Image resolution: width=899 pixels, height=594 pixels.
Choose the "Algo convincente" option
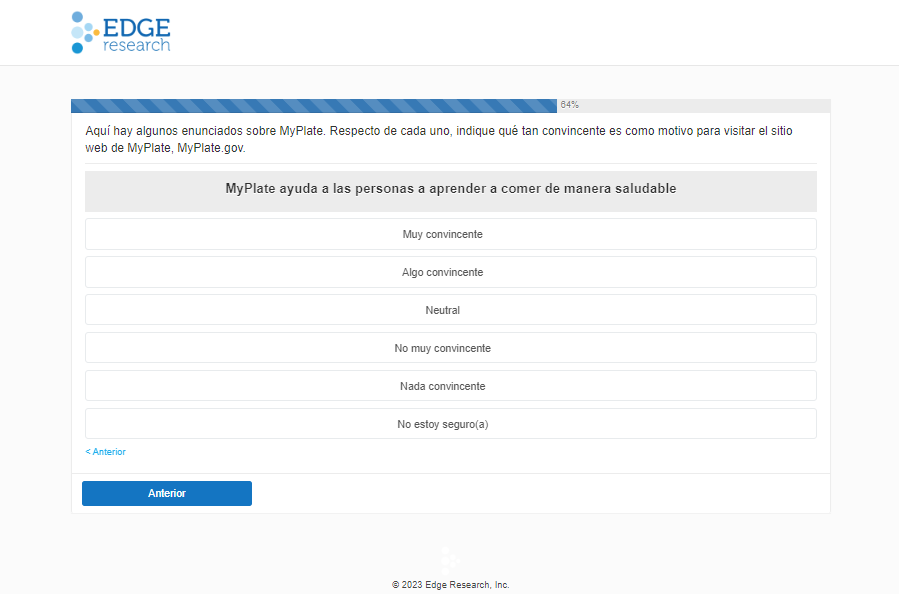(451, 272)
